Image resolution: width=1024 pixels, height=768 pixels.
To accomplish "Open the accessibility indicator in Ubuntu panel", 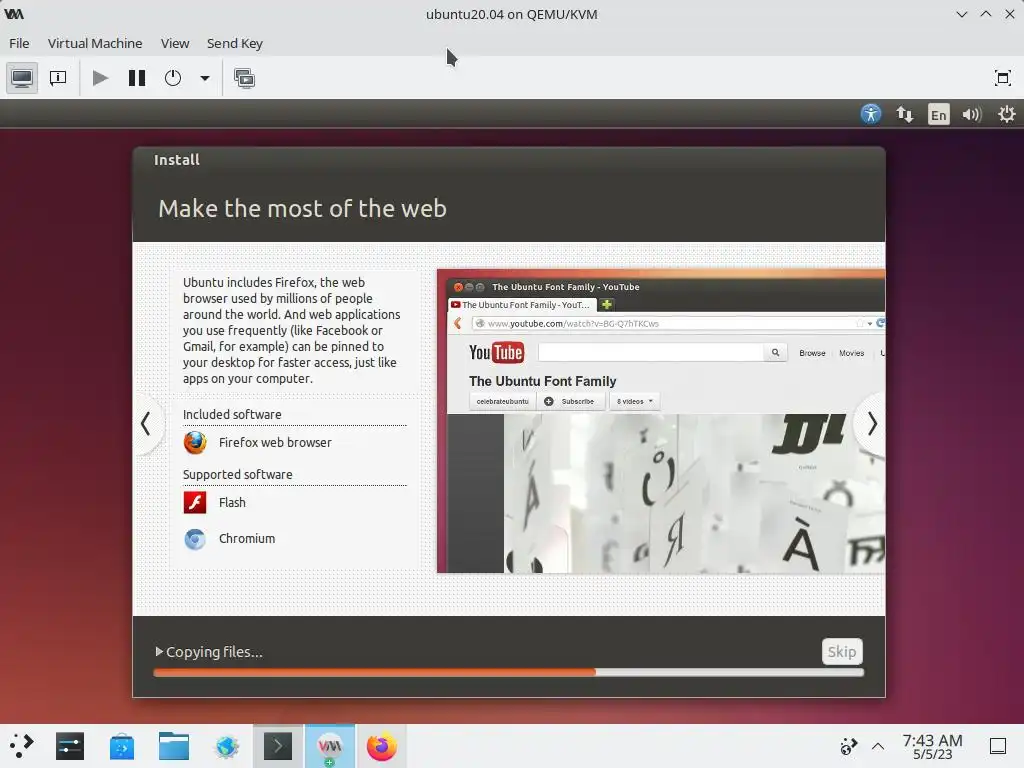I will [871, 114].
